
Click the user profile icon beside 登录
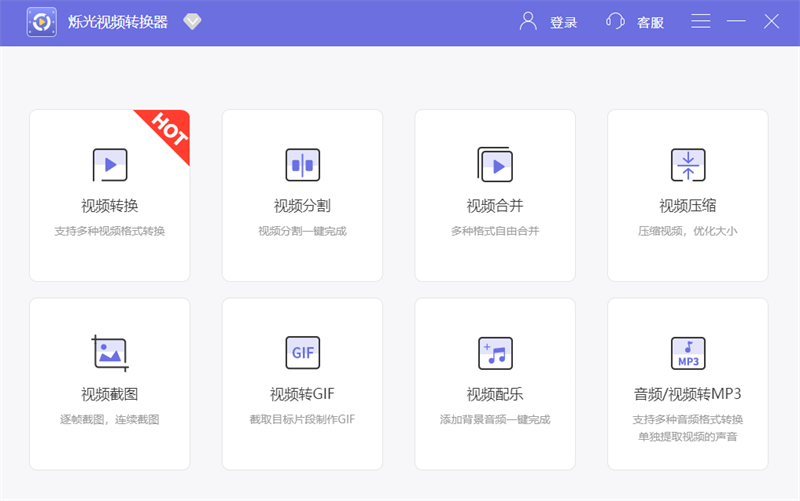[528, 21]
